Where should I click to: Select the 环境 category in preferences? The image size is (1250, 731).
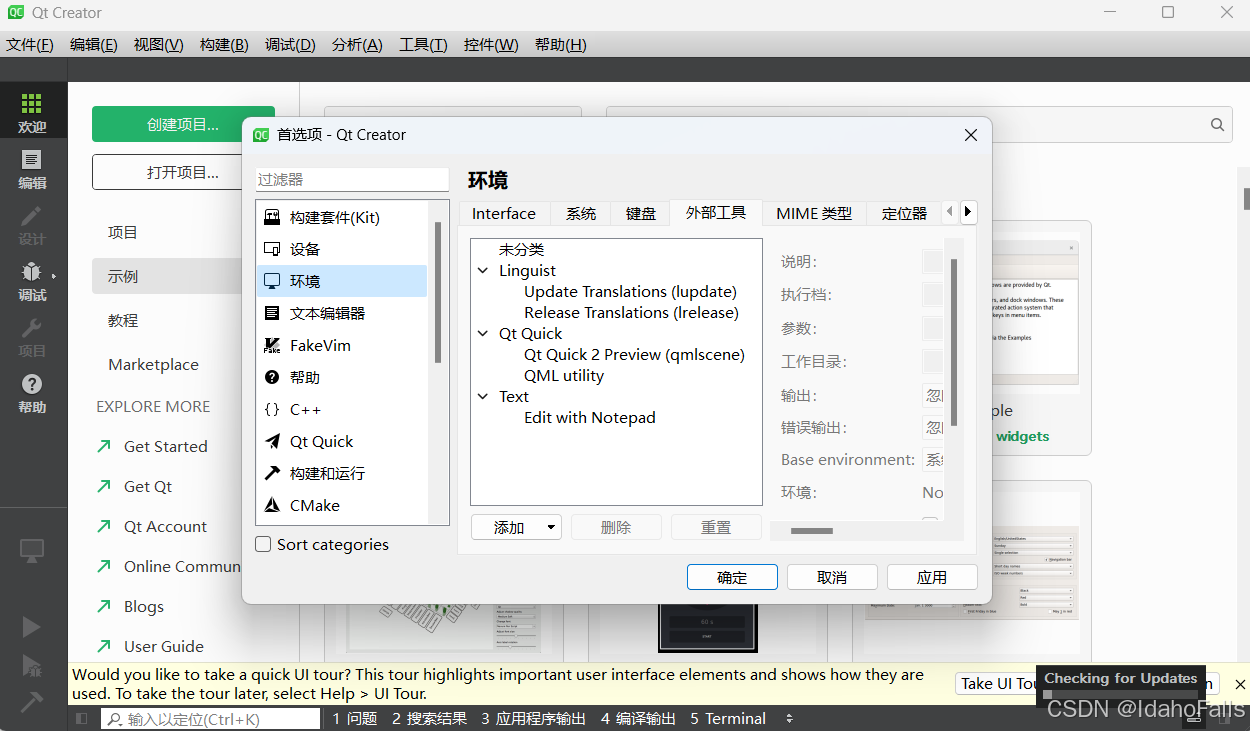[342, 281]
